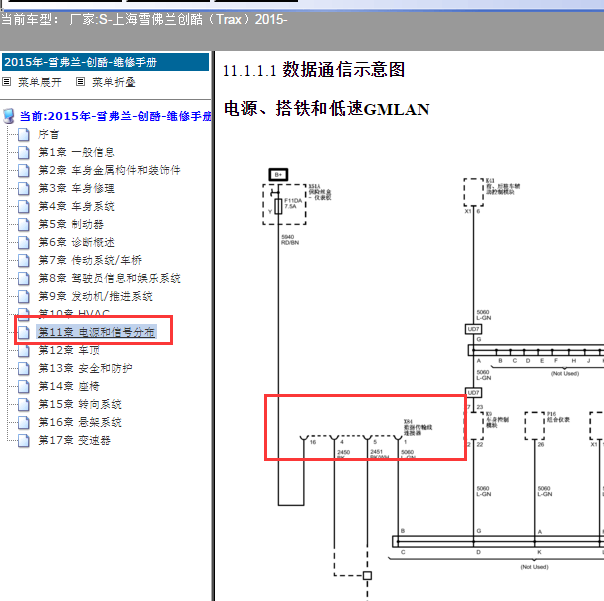Click the 2015年-雪弗兰-创酷-维修手册 blue header
Viewport: 604px width, 601px height.
(106, 62)
